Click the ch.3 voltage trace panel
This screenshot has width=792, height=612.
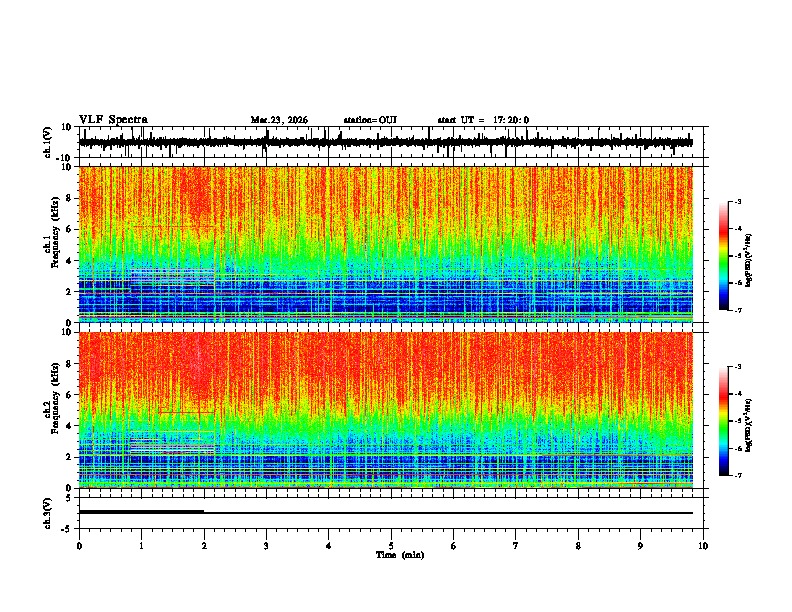pyautogui.click(x=391, y=513)
